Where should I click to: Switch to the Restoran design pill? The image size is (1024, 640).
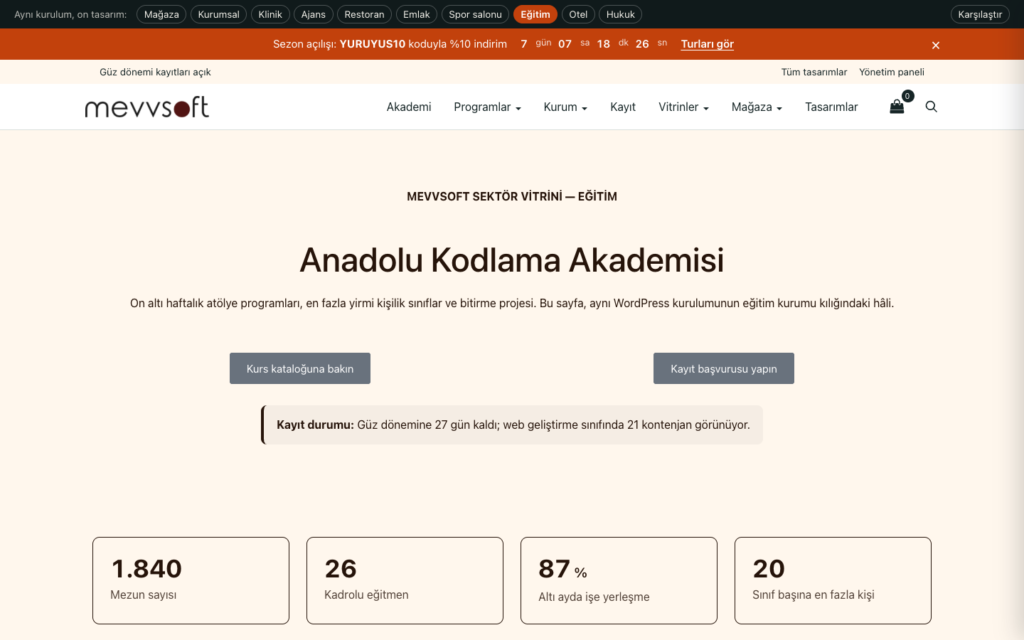(x=364, y=14)
